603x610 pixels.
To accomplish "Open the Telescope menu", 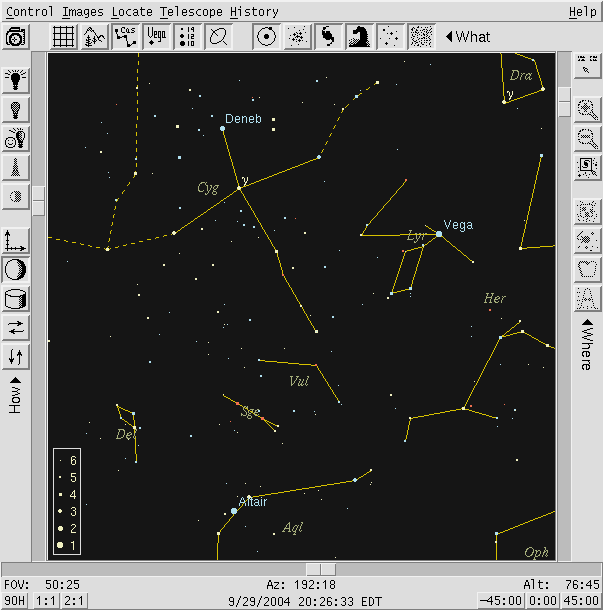I will pyautogui.click(x=191, y=12).
